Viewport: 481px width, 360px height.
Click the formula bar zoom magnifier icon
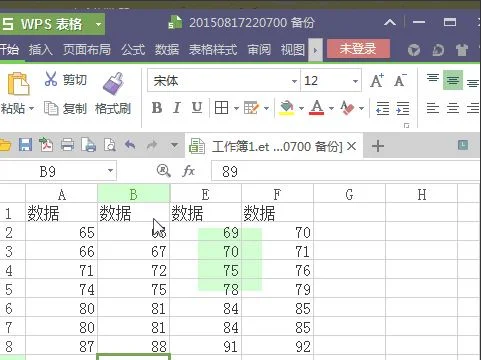[x=164, y=171]
